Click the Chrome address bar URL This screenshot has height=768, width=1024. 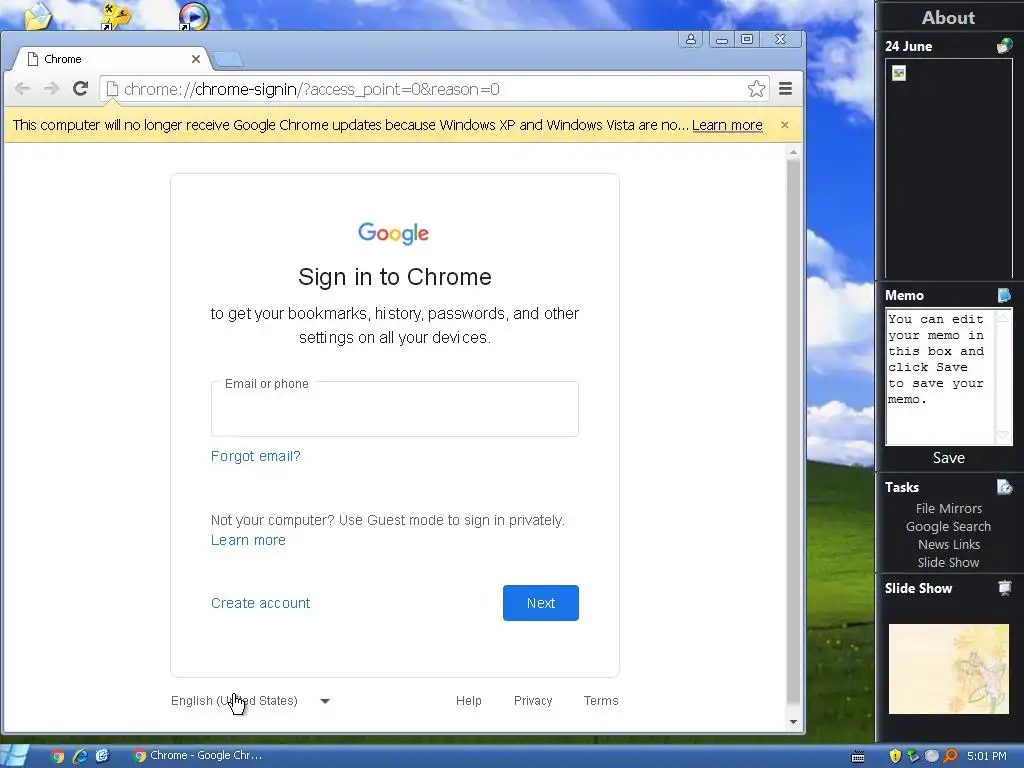click(x=312, y=89)
